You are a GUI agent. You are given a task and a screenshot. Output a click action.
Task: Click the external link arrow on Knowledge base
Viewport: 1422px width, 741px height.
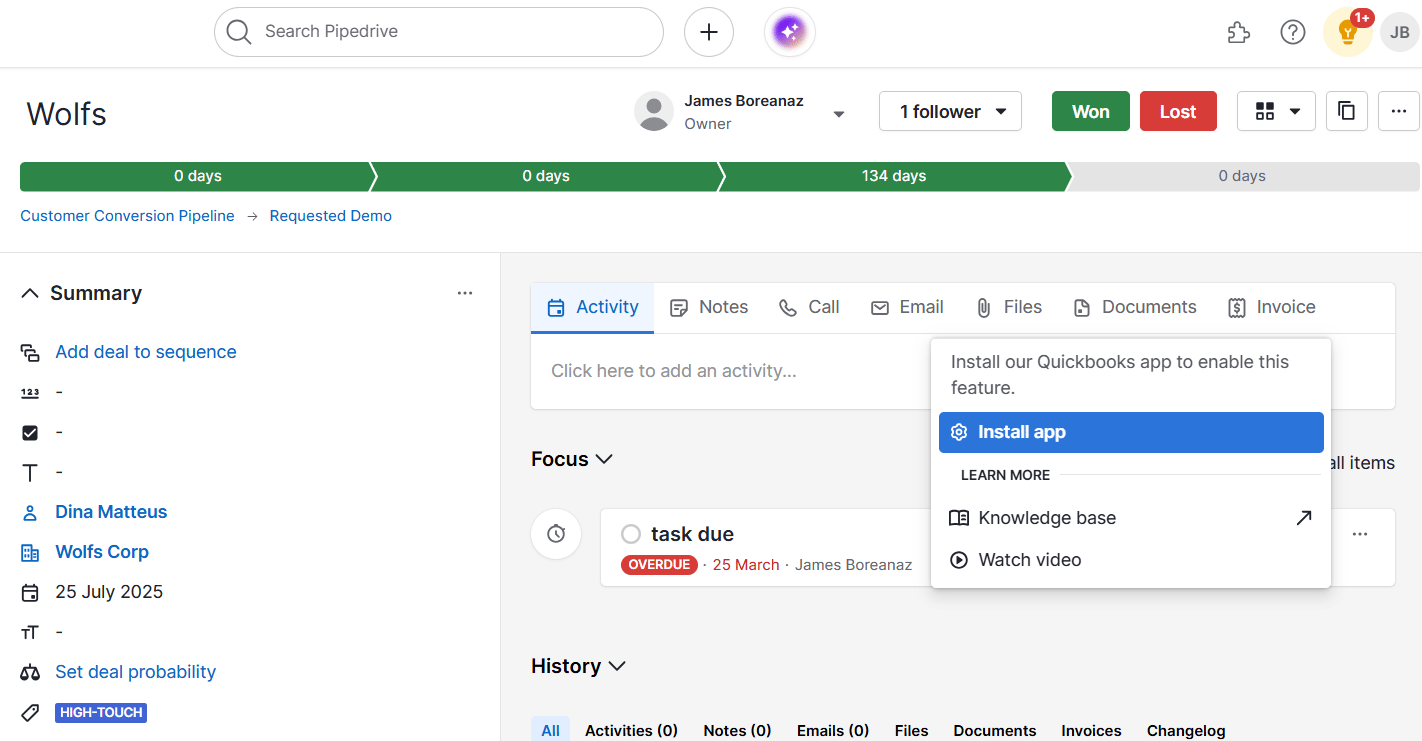pyautogui.click(x=1303, y=518)
